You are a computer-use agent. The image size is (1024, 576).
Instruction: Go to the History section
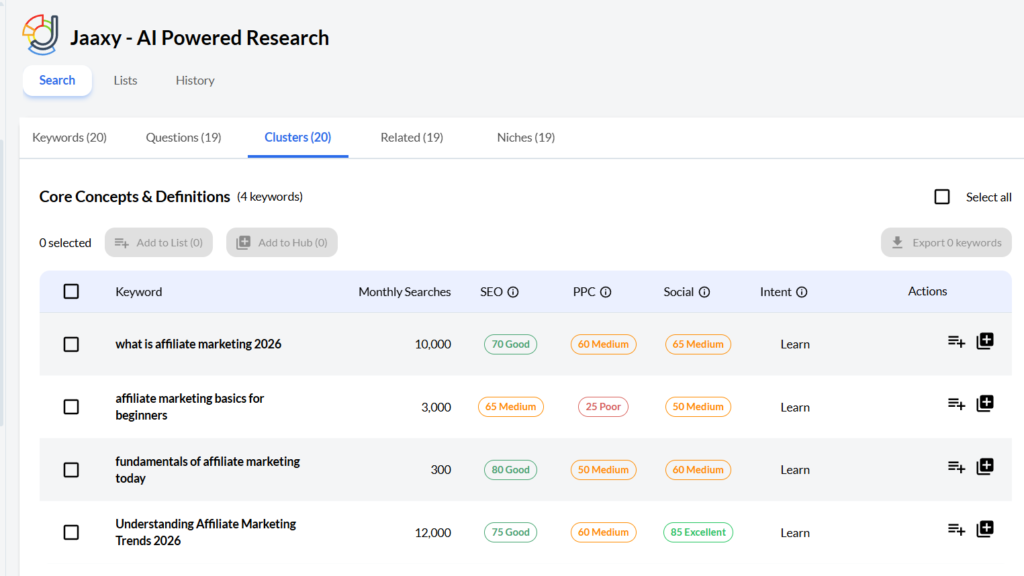[195, 81]
